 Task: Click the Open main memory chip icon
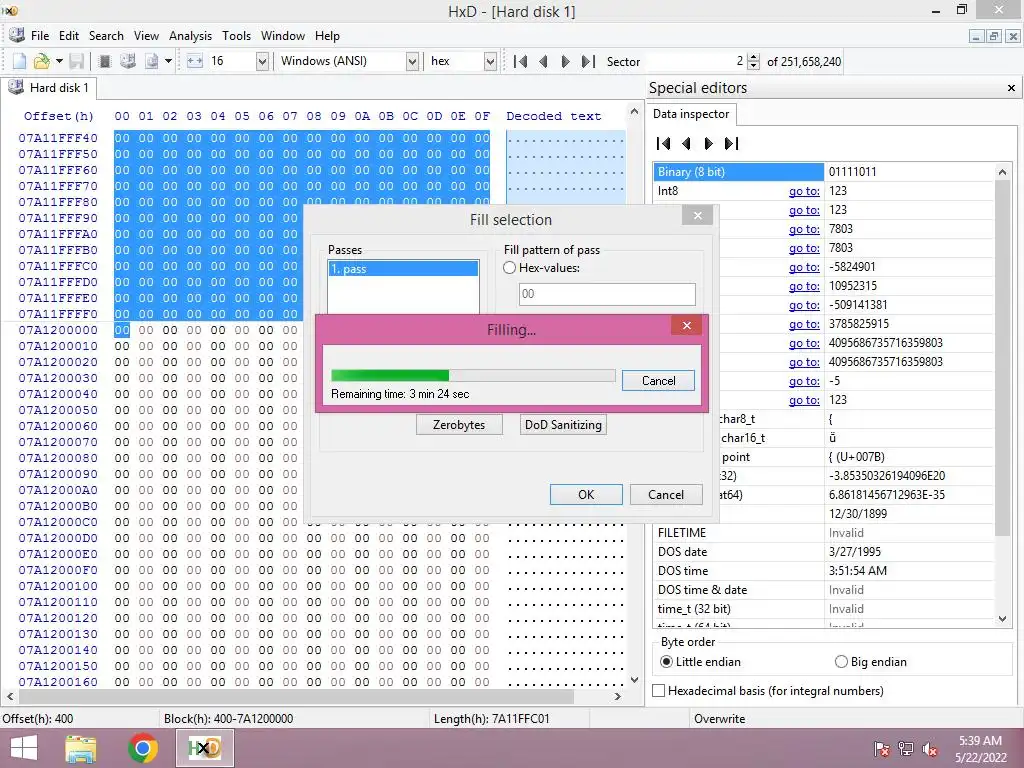(x=104, y=61)
